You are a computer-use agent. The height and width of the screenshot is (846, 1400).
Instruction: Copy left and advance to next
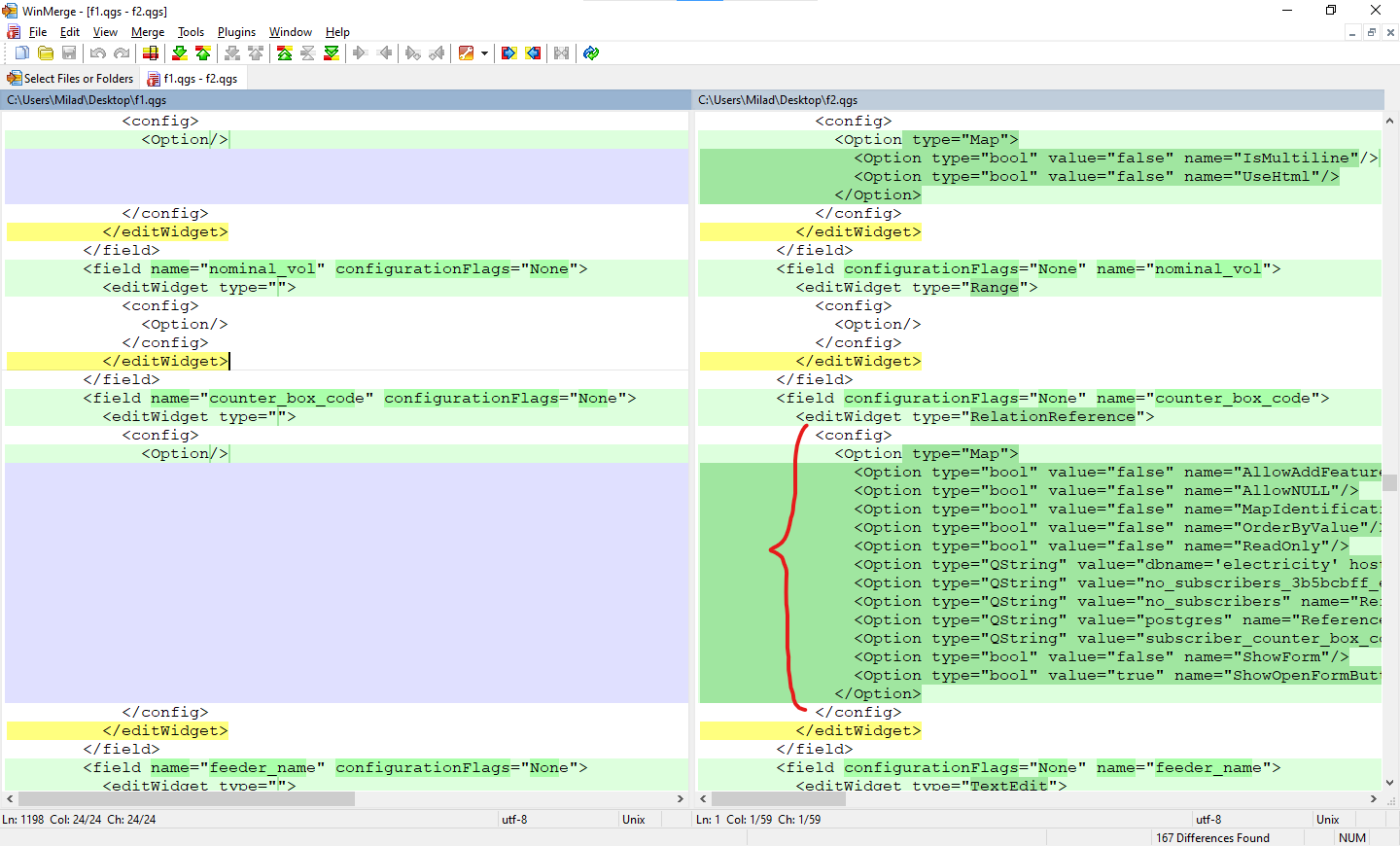coord(437,53)
